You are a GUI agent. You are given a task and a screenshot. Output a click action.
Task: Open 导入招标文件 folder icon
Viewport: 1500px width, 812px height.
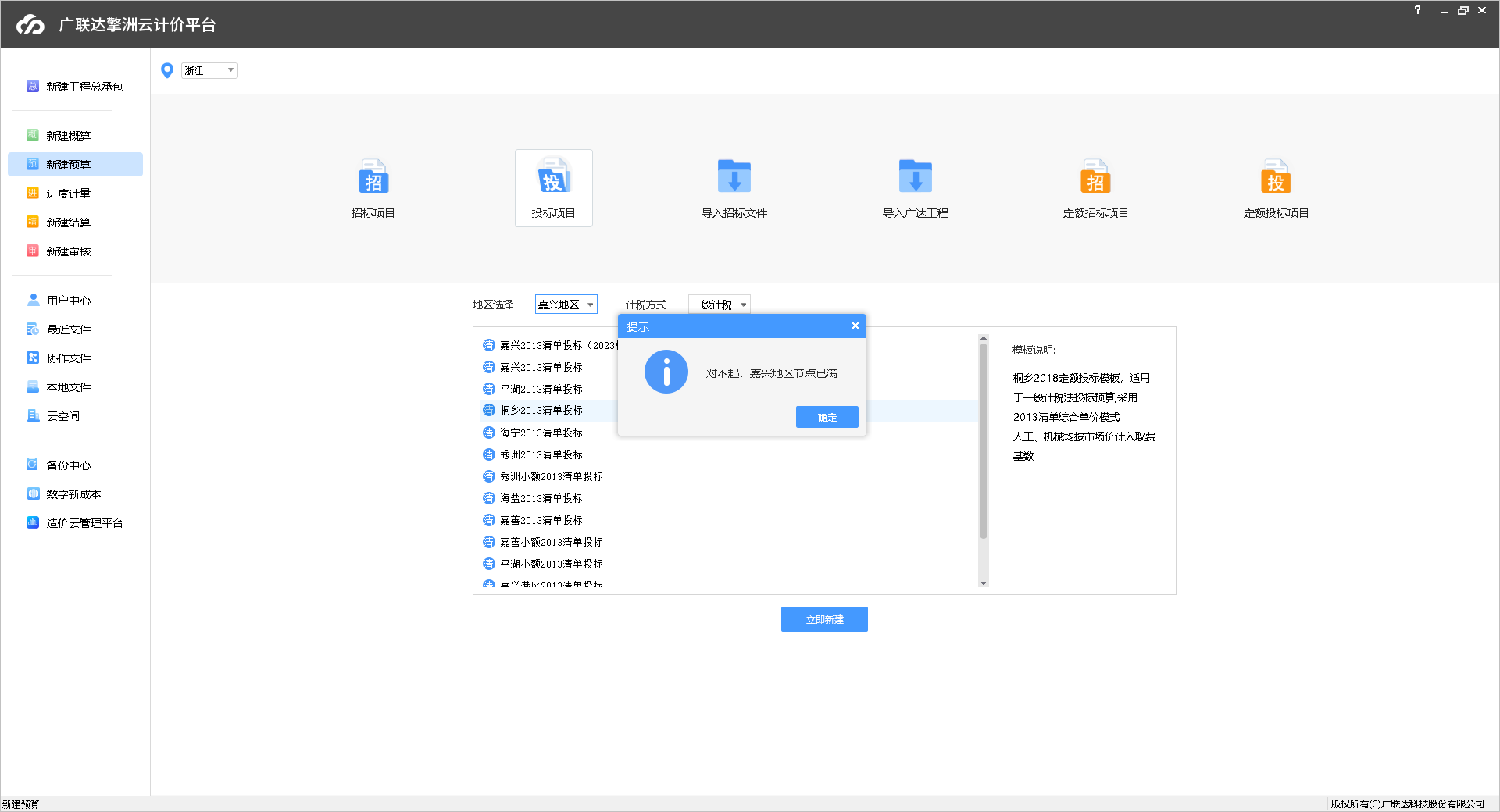point(734,176)
